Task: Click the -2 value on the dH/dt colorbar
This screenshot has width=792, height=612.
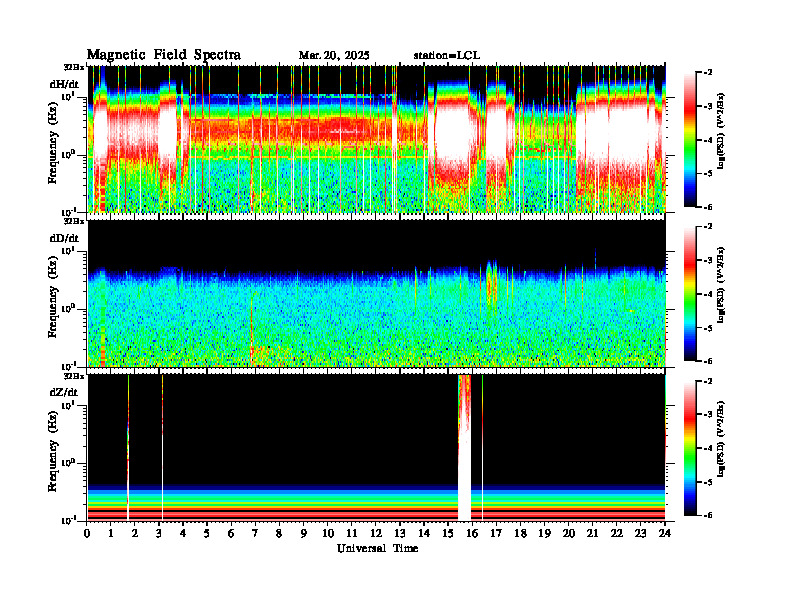Action: 708,73
